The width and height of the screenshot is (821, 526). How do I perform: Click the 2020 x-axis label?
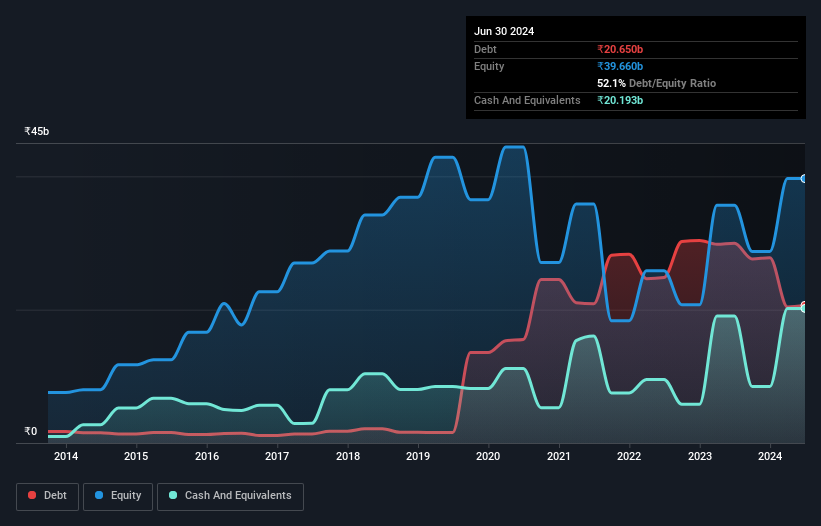(488, 456)
